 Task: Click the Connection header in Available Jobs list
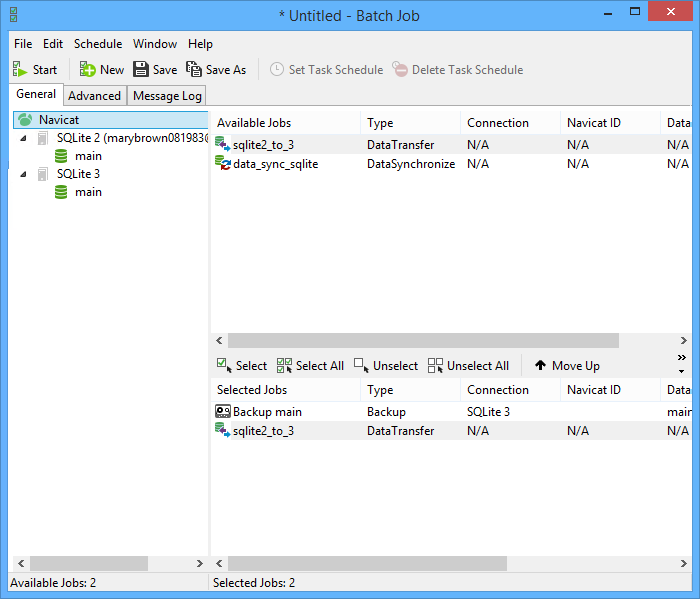(510, 123)
